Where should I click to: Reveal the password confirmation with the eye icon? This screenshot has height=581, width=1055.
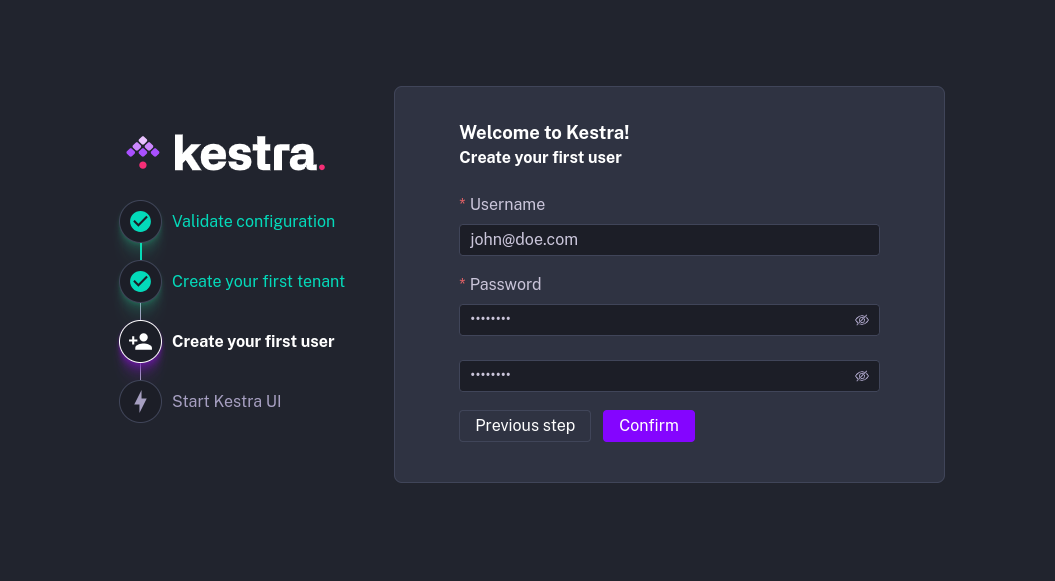coord(861,375)
